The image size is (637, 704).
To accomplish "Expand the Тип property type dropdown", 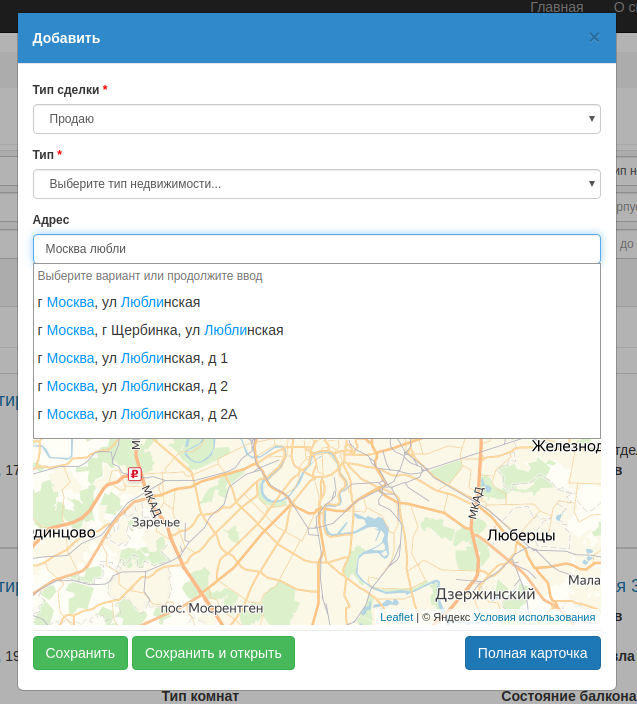I will (316, 184).
